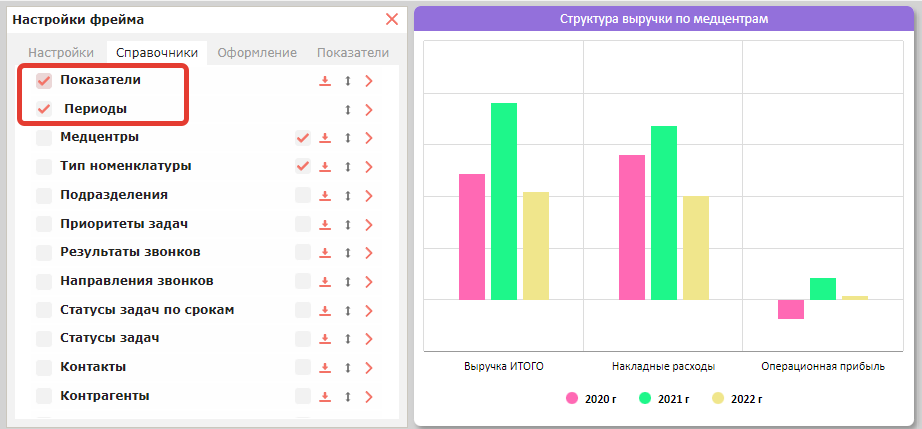This screenshot has height=429, width=922.
Task: Click download icon in Контакты row
Action: [325, 368]
